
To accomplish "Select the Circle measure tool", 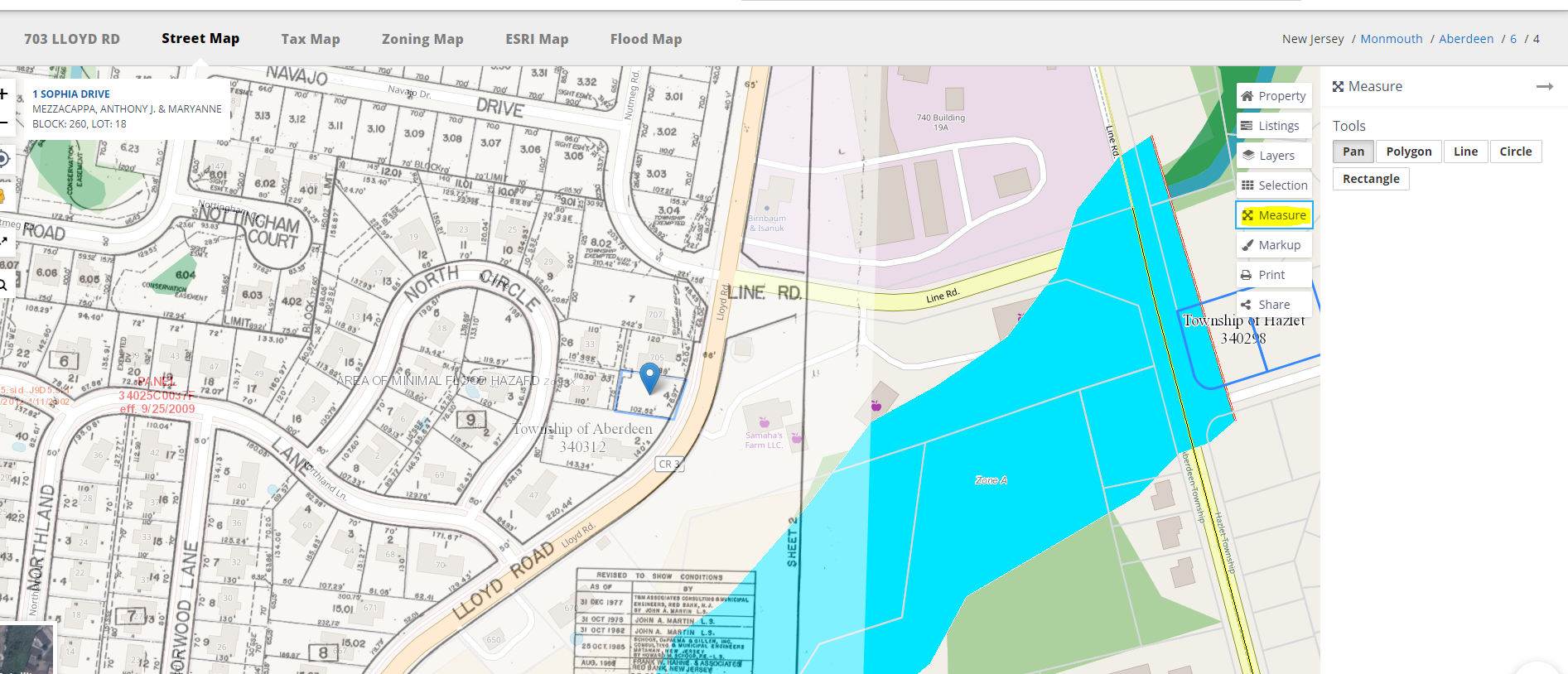I will 1516,152.
